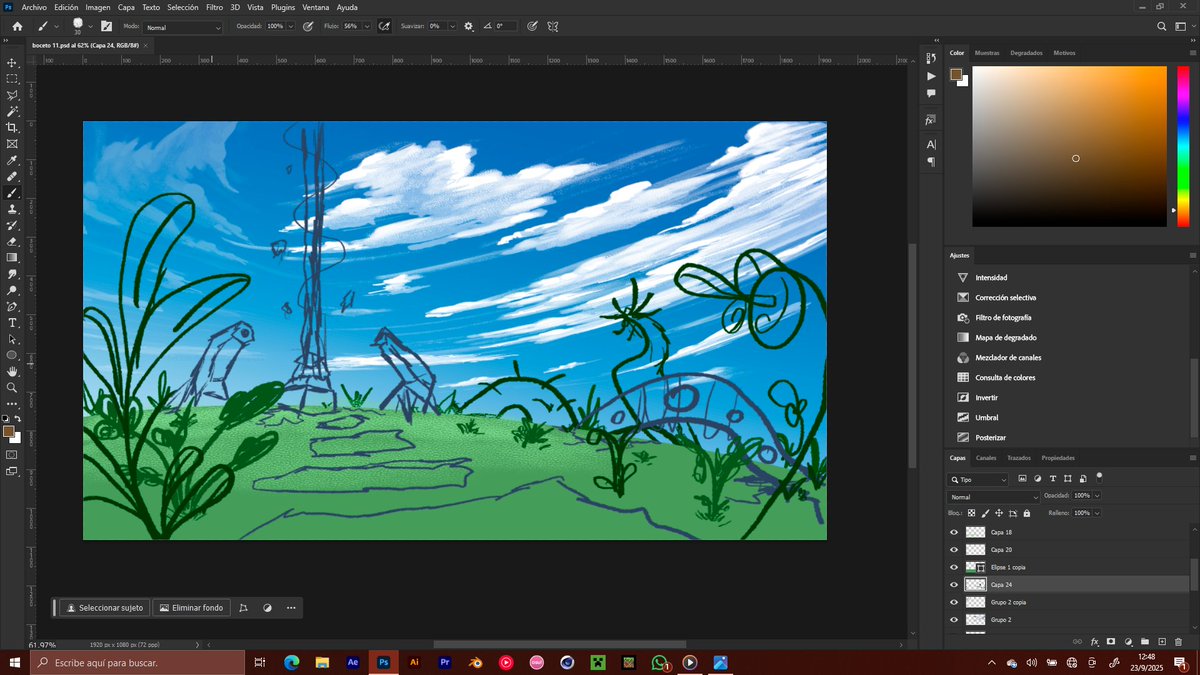Select the Move tool
Screen dimensions: 1200x675
click(x=12, y=62)
